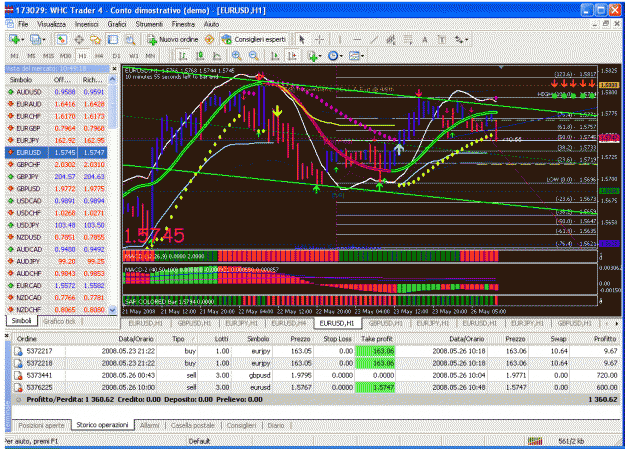Toggle chart auto scroll icon

click(x=275, y=55)
